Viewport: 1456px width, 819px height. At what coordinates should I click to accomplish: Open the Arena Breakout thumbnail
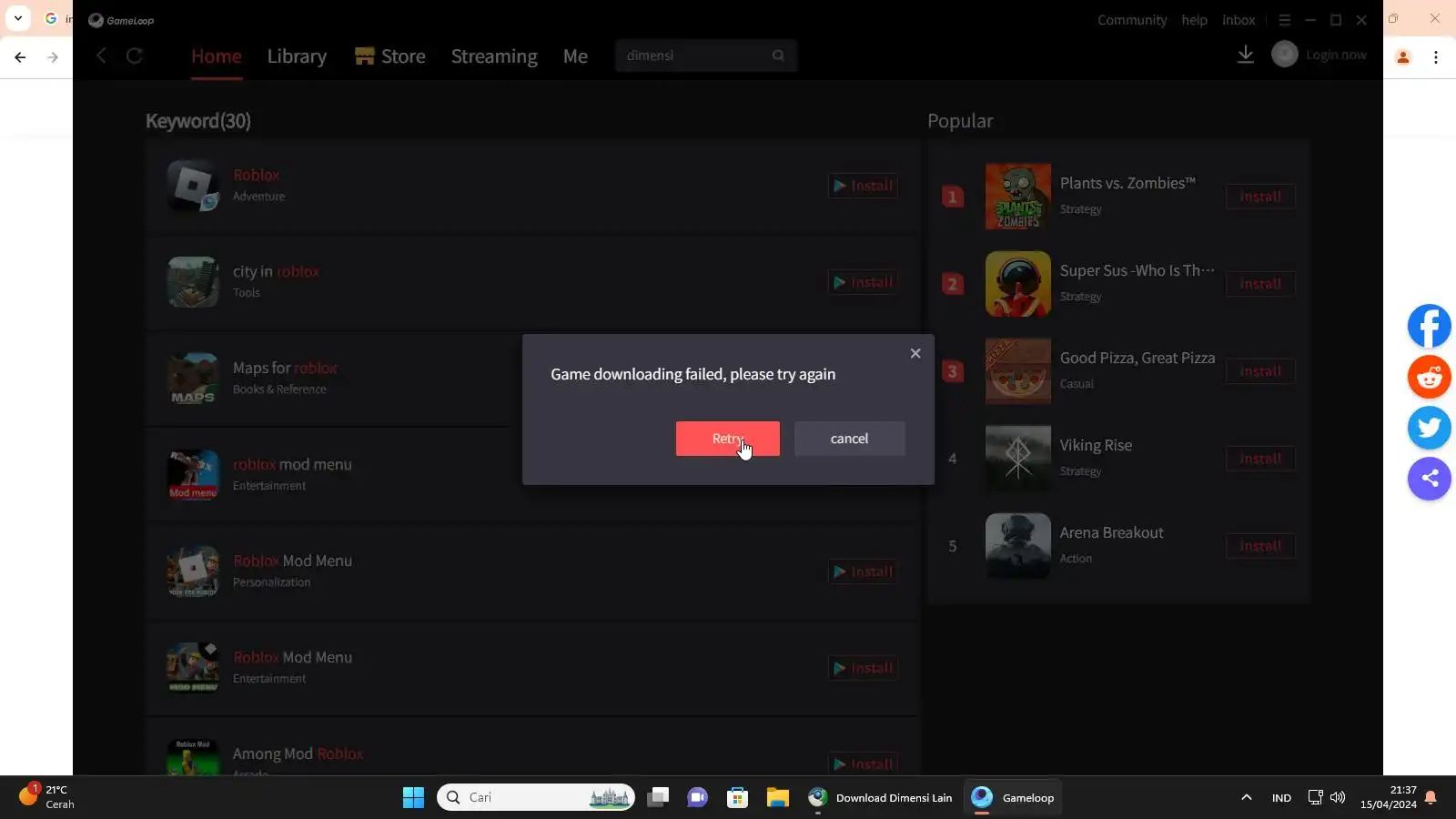pyautogui.click(x=1018, y=546)
